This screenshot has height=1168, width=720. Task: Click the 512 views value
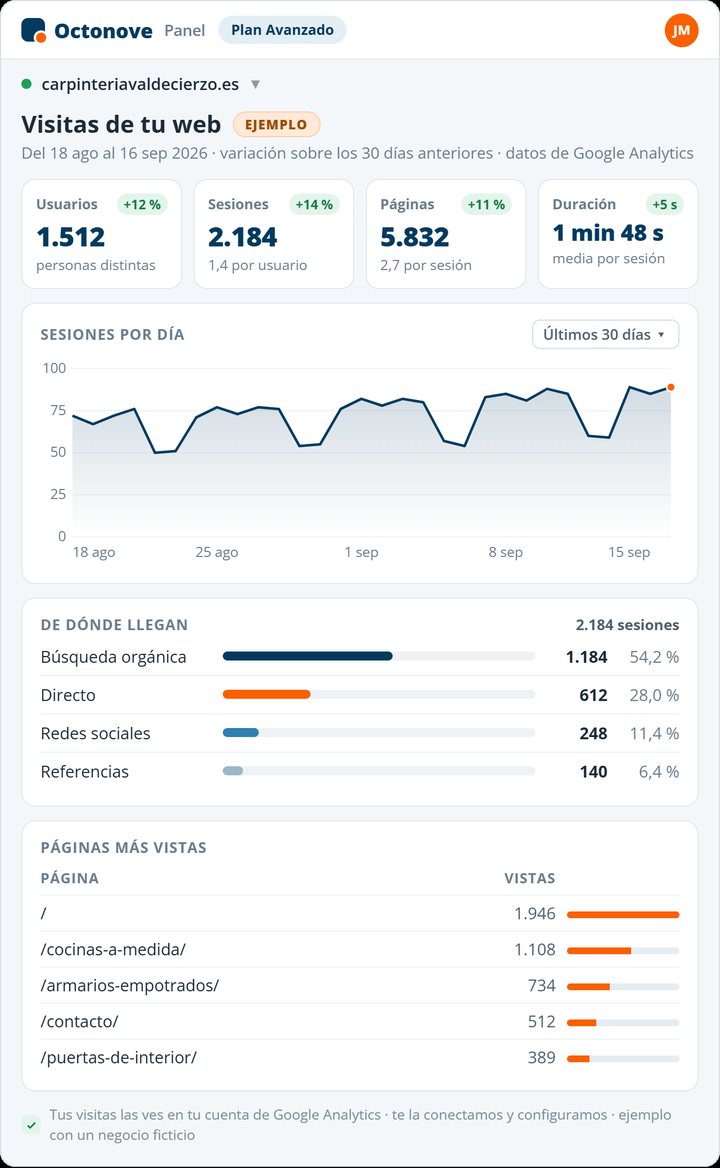[541, 1021]
